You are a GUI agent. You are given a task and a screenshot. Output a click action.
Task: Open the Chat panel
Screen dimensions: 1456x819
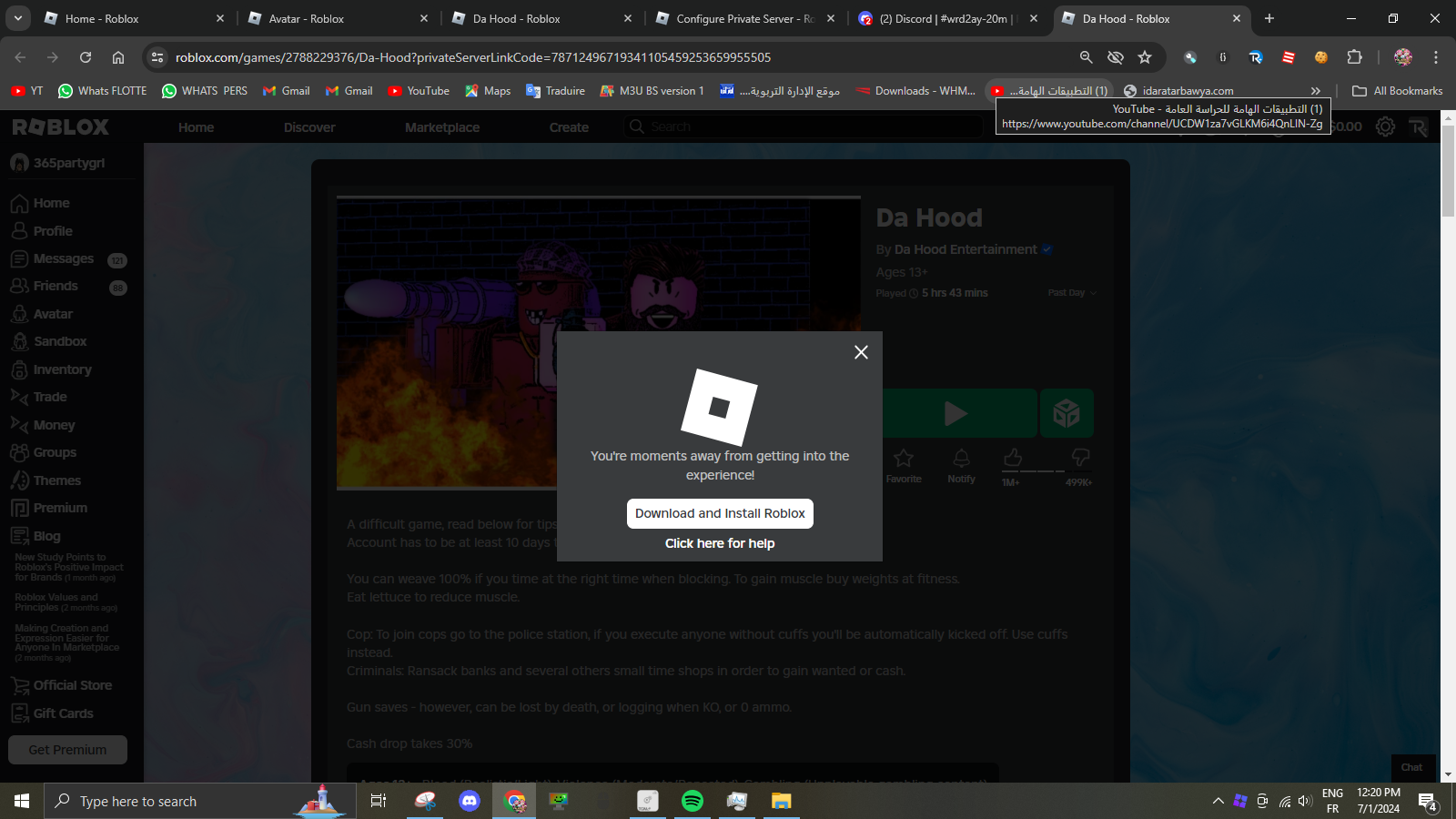point(1412,767)
